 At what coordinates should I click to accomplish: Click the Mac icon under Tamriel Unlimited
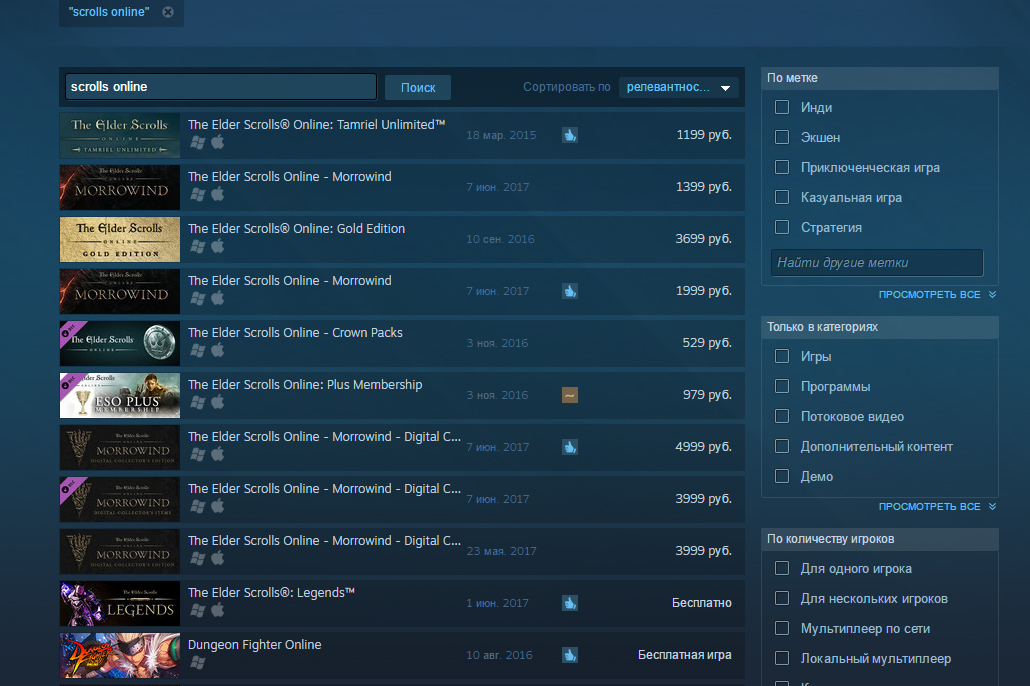[x=217, y=142]
